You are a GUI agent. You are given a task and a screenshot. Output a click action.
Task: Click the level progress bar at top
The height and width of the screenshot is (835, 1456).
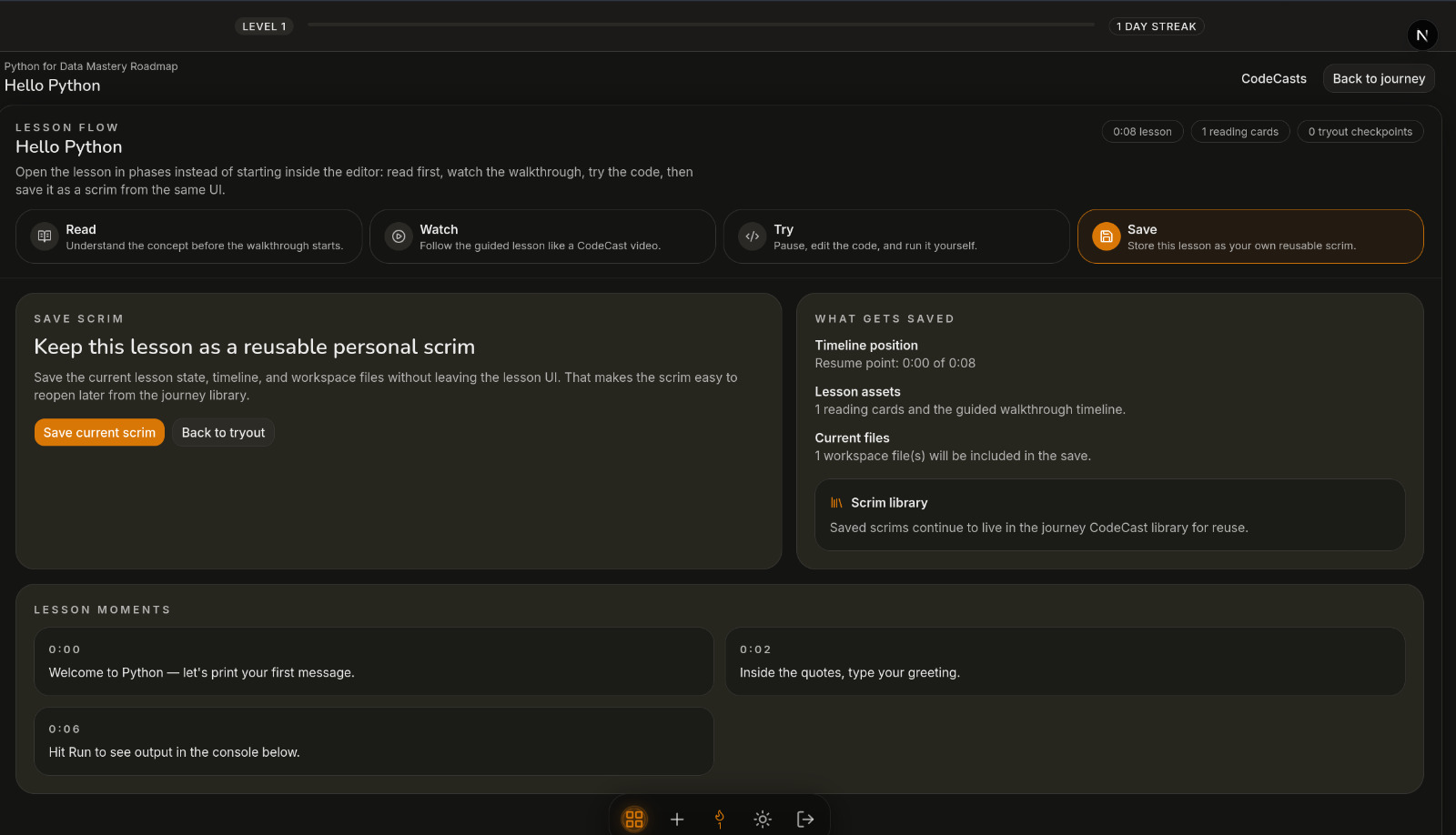coord(701,25)
